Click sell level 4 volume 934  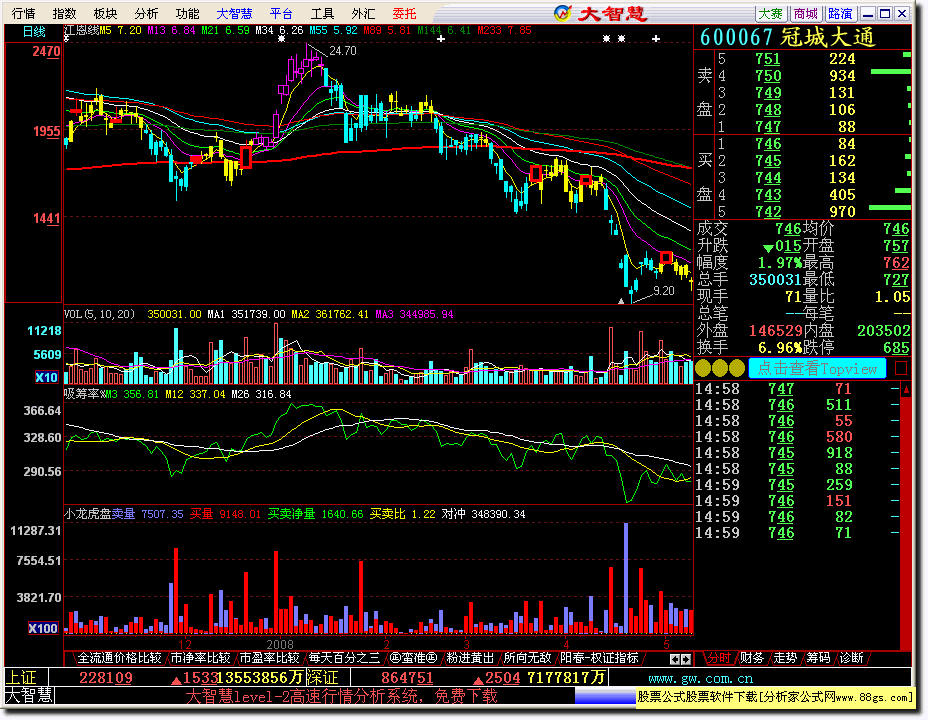[x=842, y=76]
